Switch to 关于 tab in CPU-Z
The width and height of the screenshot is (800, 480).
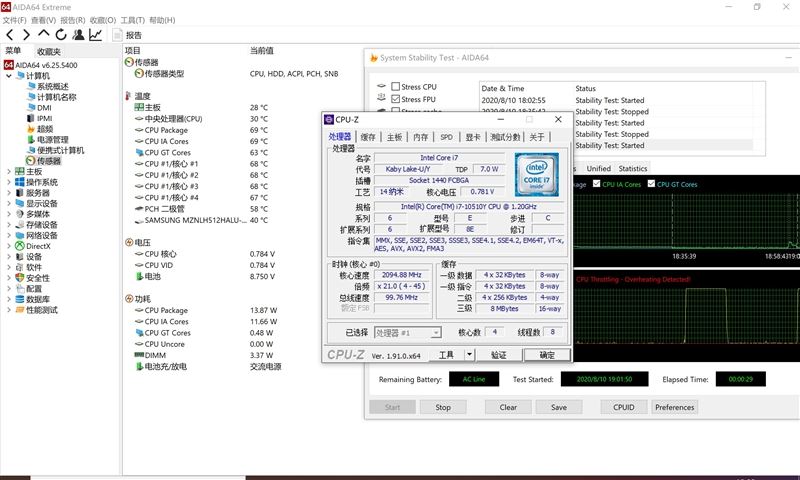click(x=537, y=137)
